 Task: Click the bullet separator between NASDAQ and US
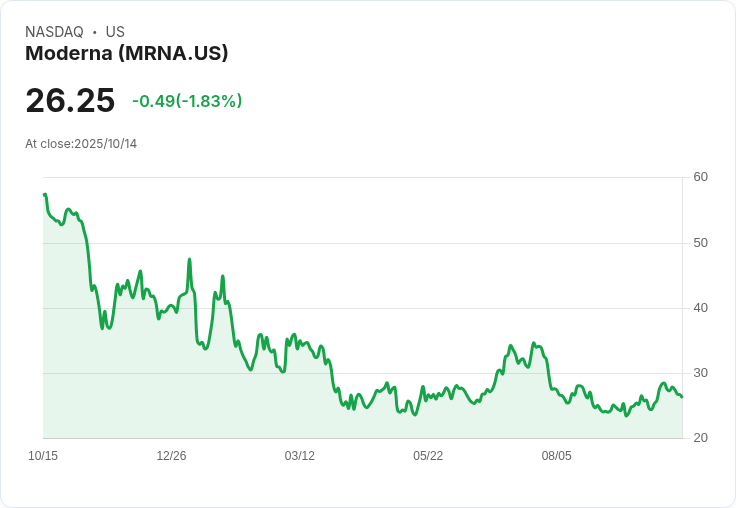coord(94,32)
